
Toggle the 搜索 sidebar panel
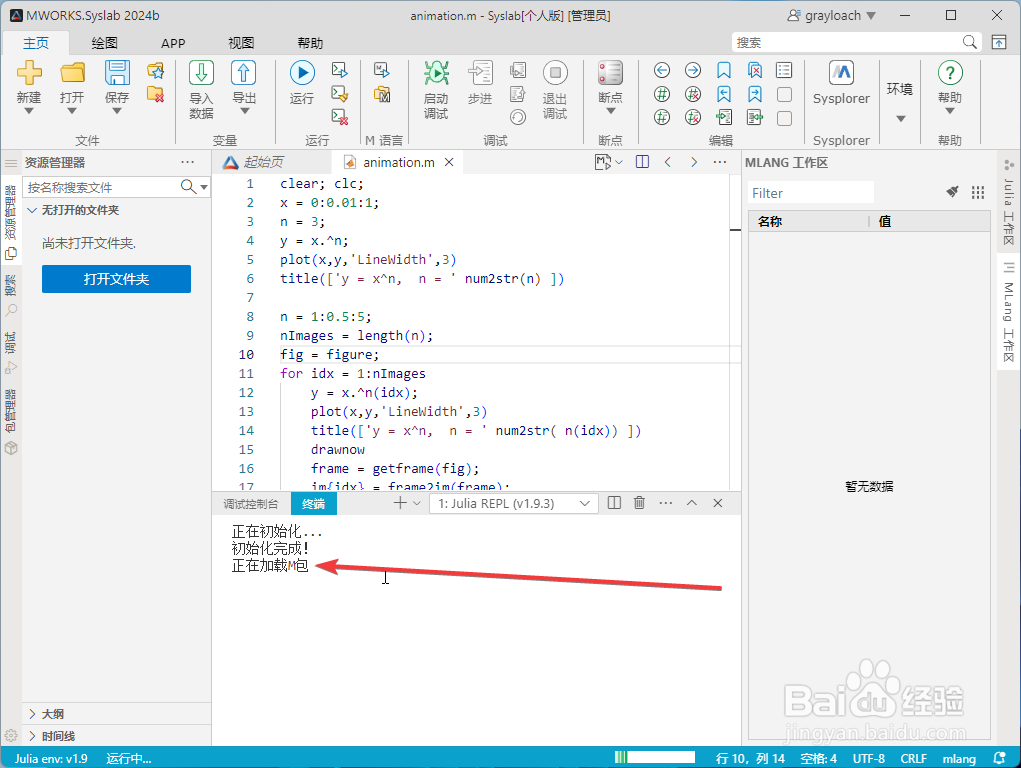click(x=11, y=295)
